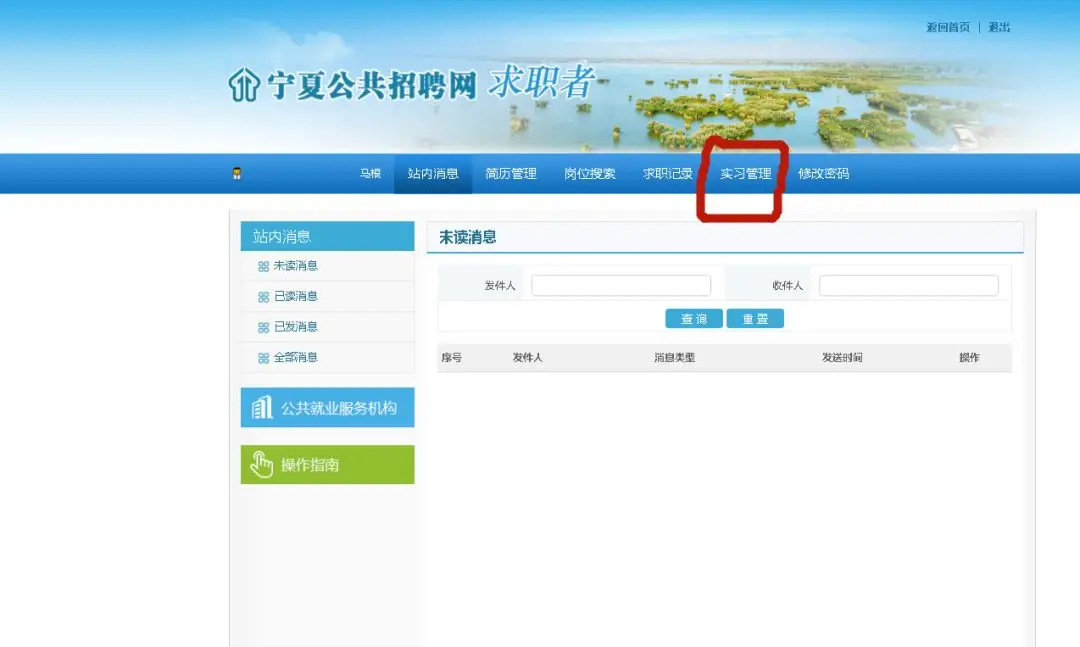Click the building icon on 公共就业服务机构
This screenshot has width=1080, height=647.
click(262, 408)
